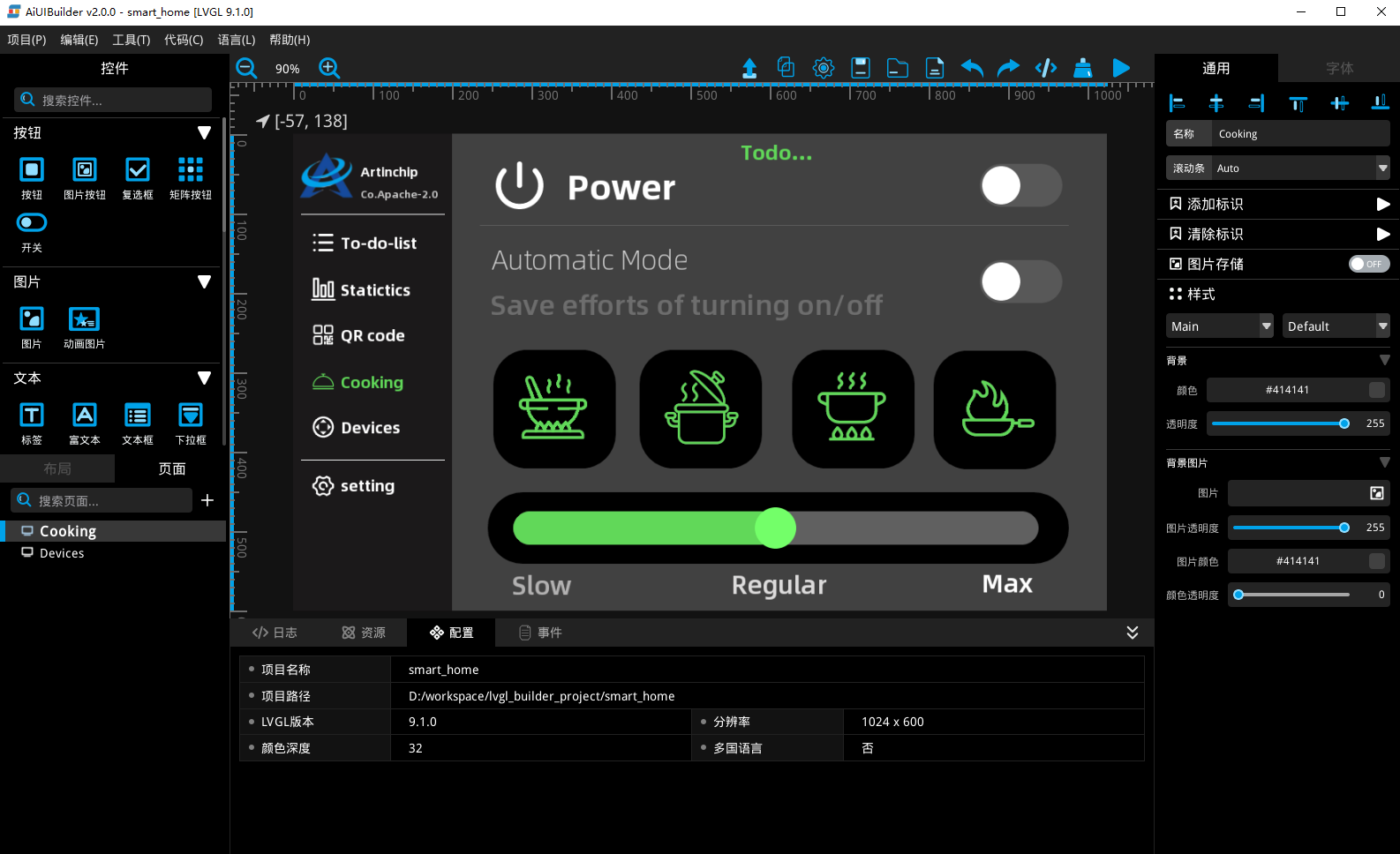Screen dimensions: 1400x854
Task: Open the Devices page in list
Action: pyautogui.click(x=62, y=553)
